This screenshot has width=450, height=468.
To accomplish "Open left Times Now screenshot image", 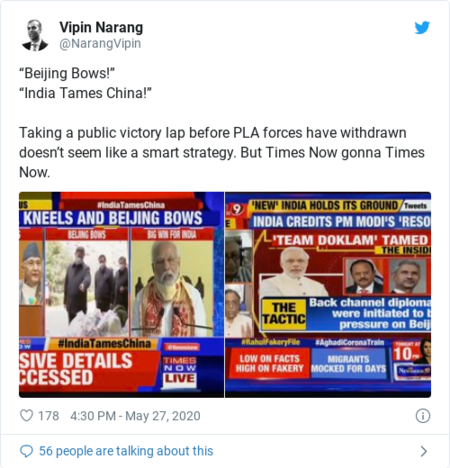I will click(x=121, y=295).
